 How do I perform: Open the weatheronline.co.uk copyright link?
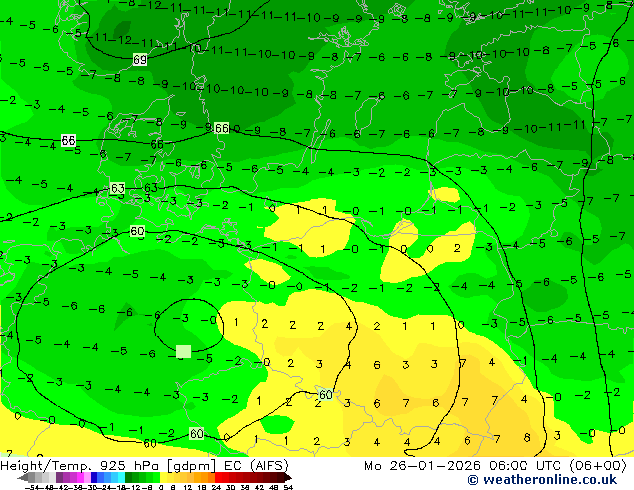pyautogui.click(x=542, y=479)
